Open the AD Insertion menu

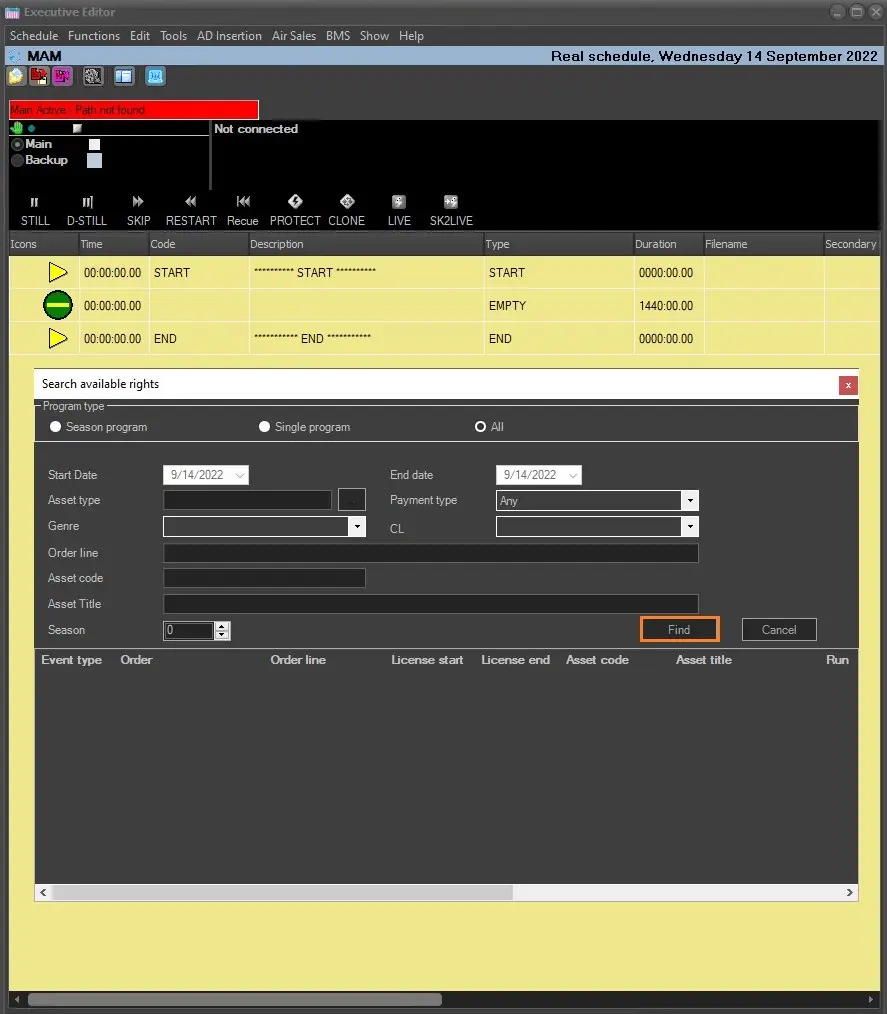(x=229, y=36)
